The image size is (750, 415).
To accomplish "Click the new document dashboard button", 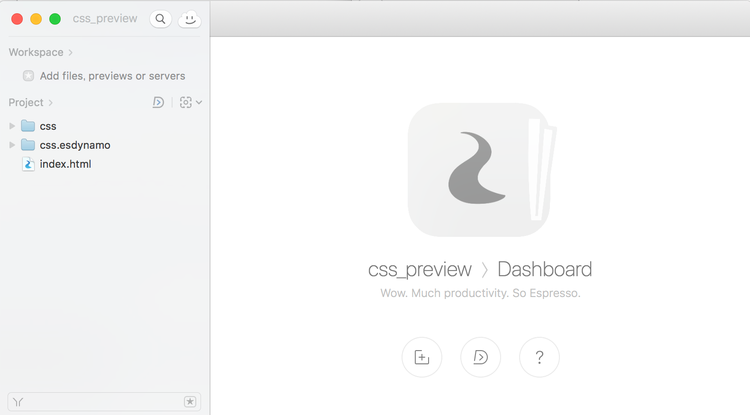I will click(422, 357).
